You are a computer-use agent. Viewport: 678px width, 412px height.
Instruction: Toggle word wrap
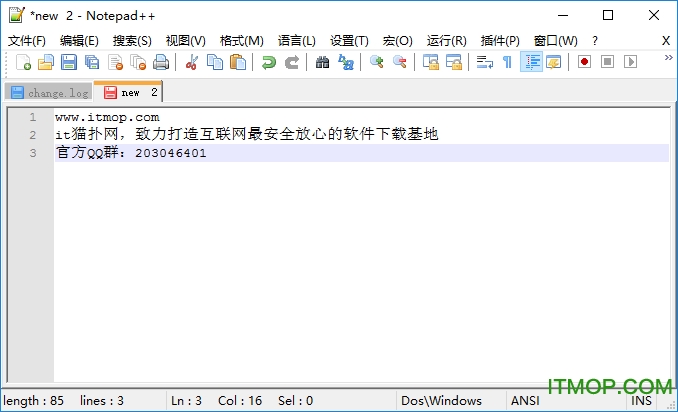click(x=485, y=62)
